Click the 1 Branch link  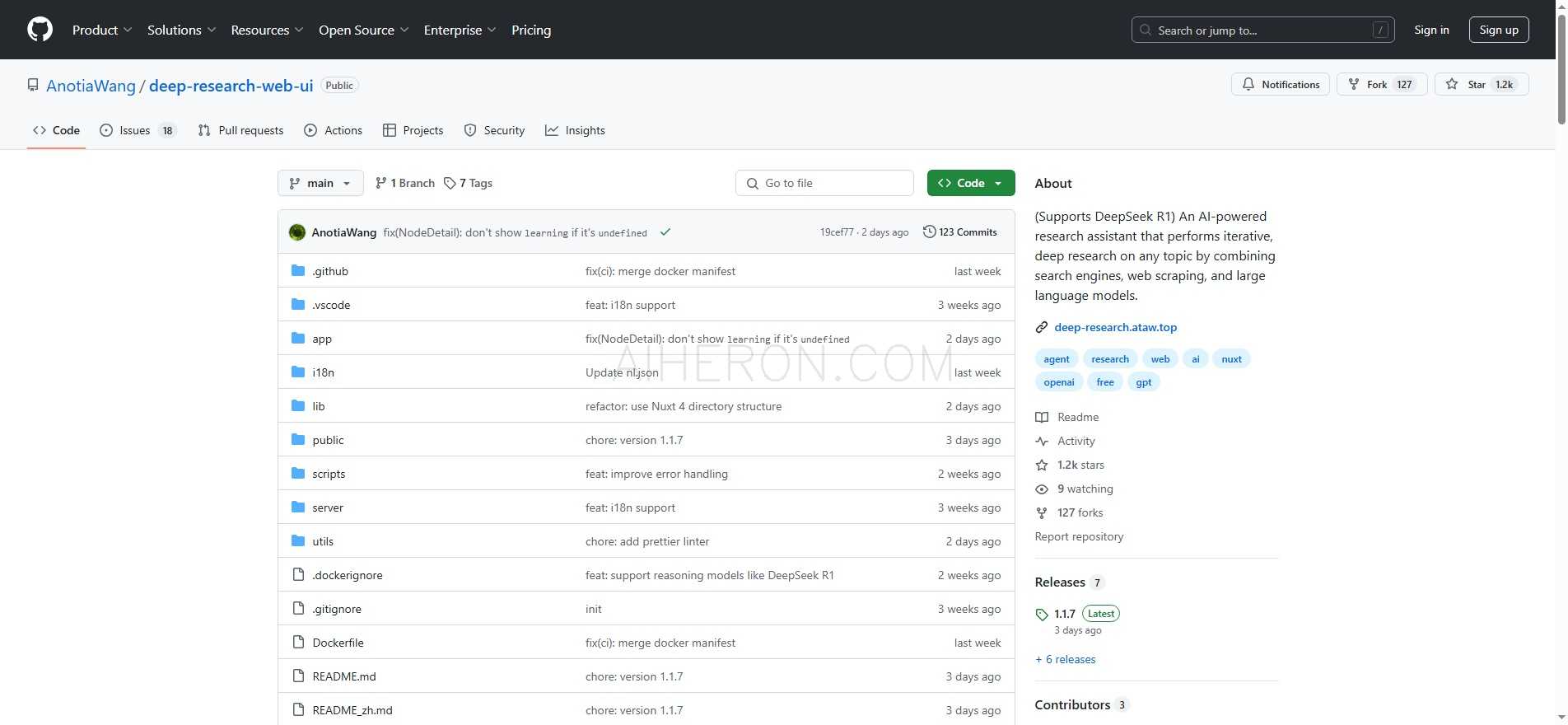click(x=404, y=183)
